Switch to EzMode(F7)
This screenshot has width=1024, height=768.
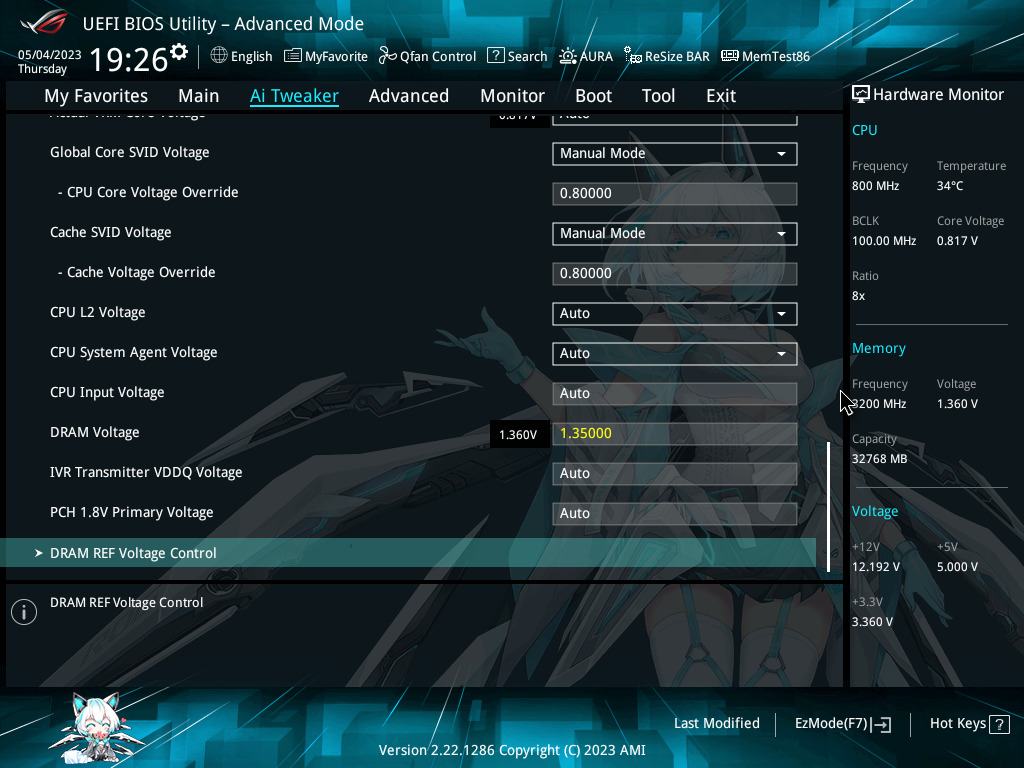842,724
